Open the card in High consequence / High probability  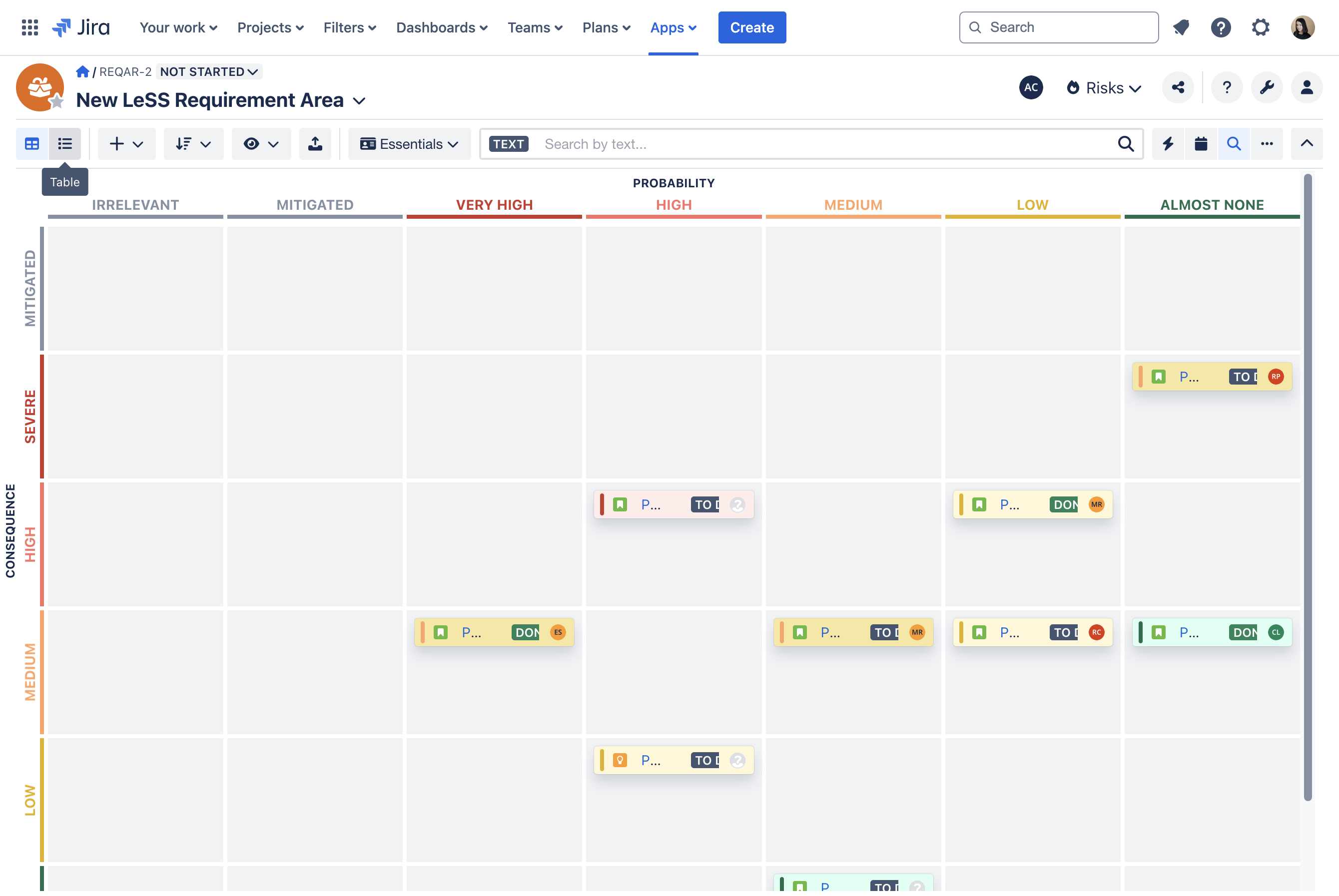coord(673,504)
